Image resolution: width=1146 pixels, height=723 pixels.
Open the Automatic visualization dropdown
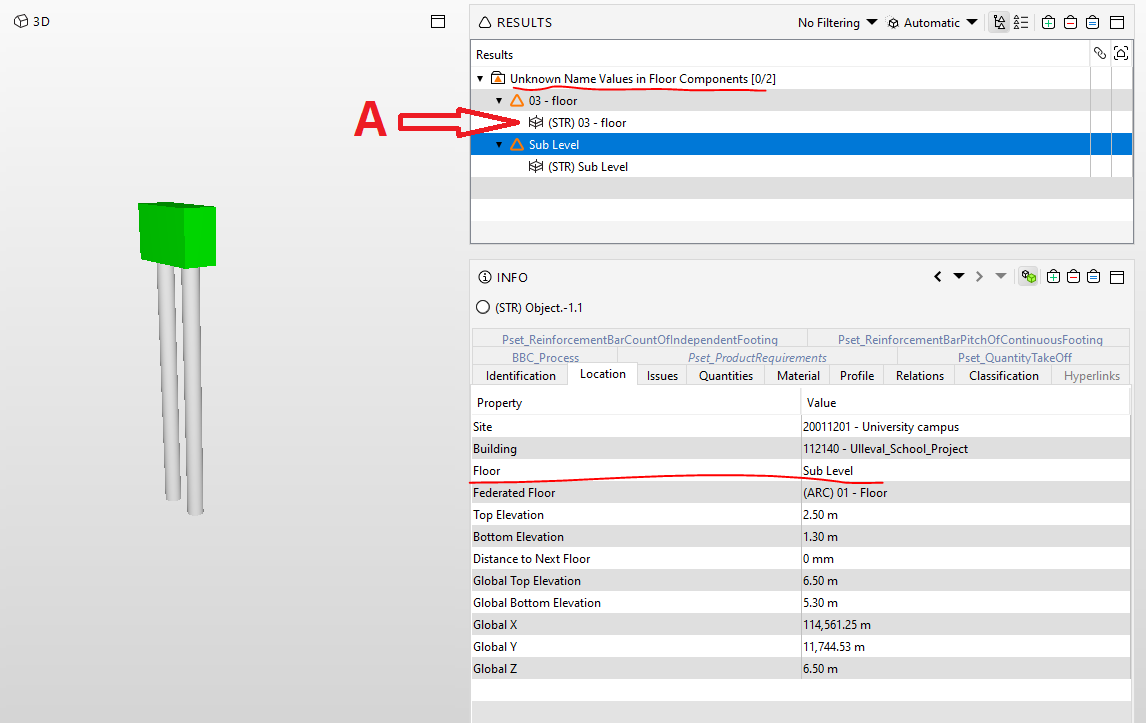coord(933,23)
